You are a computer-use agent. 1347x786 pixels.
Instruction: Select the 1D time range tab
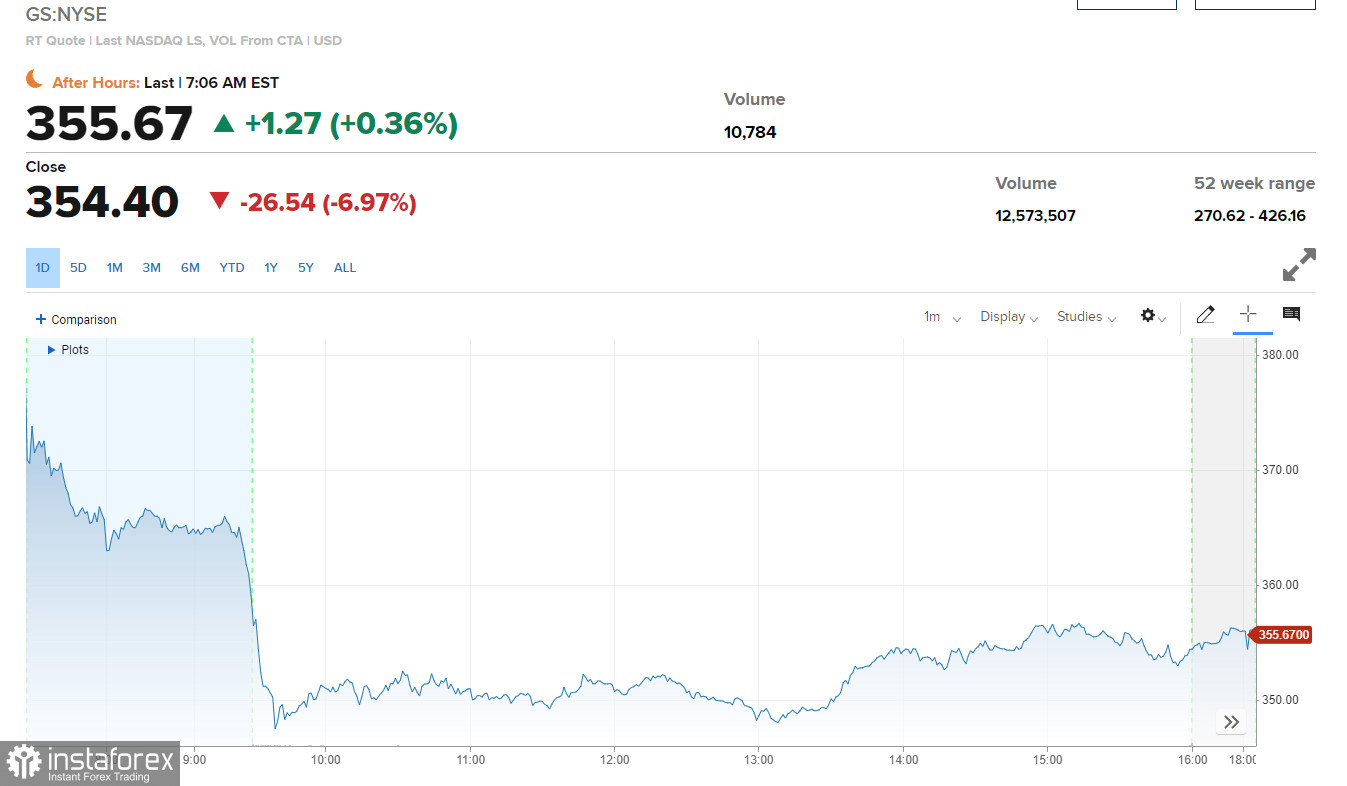point(43,268)
